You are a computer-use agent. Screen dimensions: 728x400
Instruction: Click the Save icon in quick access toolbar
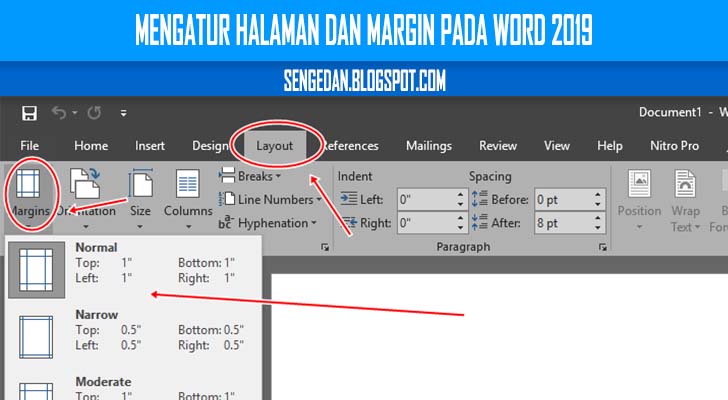point(29,113)
